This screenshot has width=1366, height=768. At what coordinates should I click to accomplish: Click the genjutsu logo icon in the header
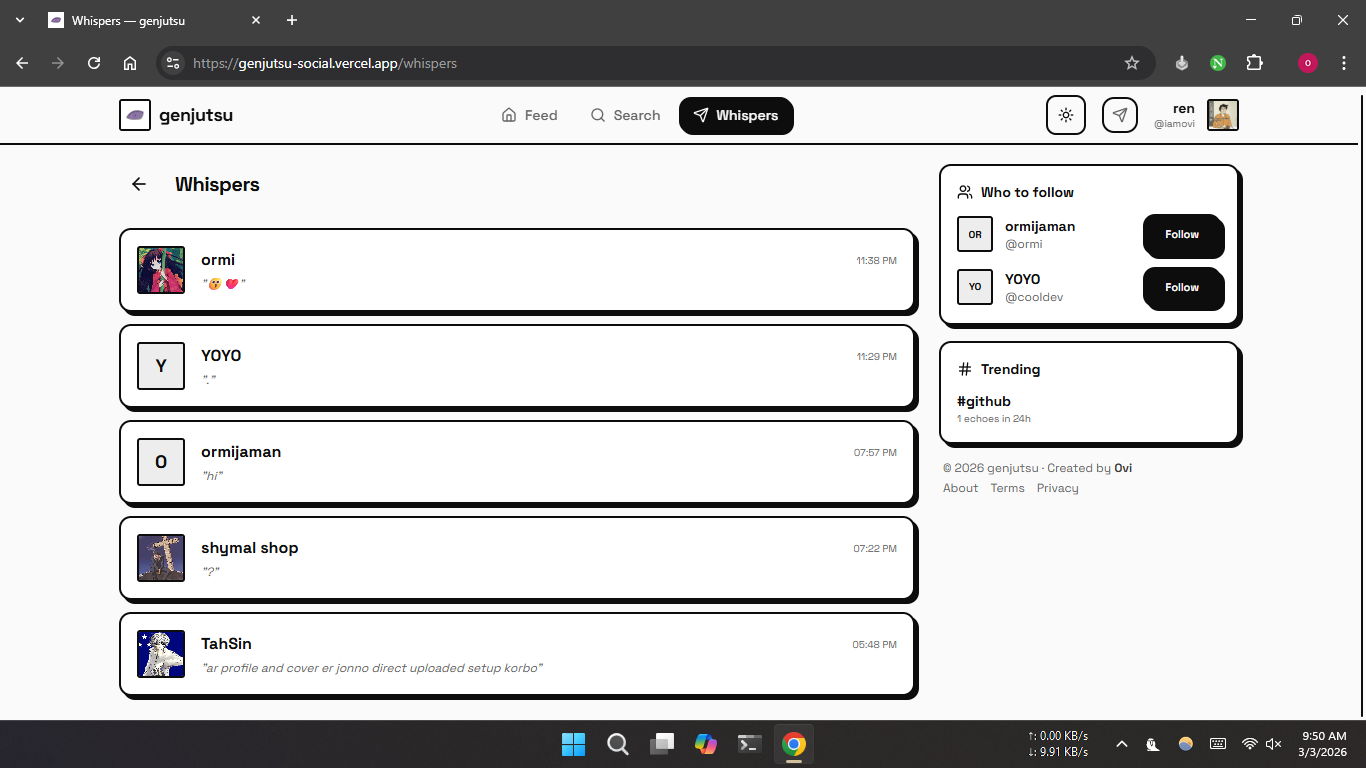coord(135,115)
